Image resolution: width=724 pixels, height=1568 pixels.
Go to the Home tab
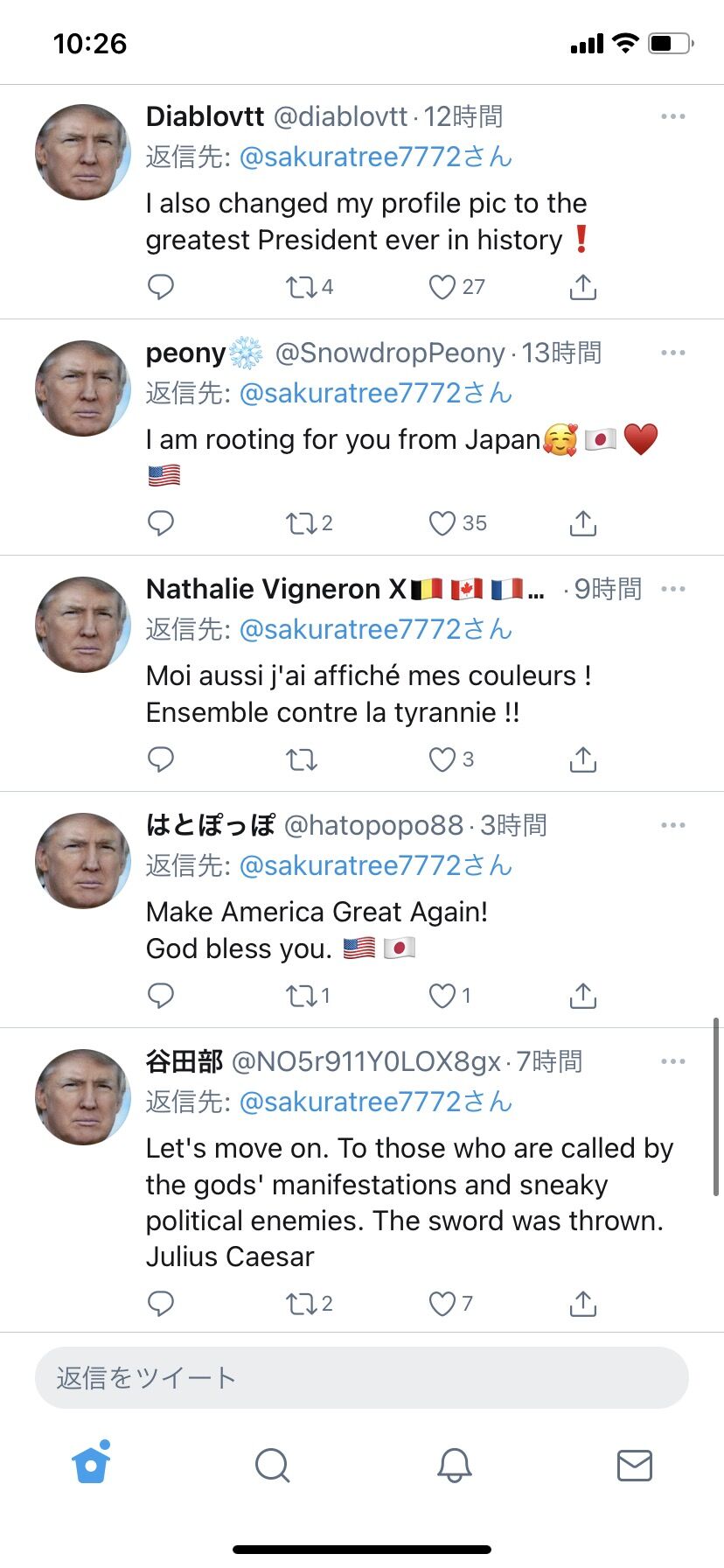tap(91, 1463)
